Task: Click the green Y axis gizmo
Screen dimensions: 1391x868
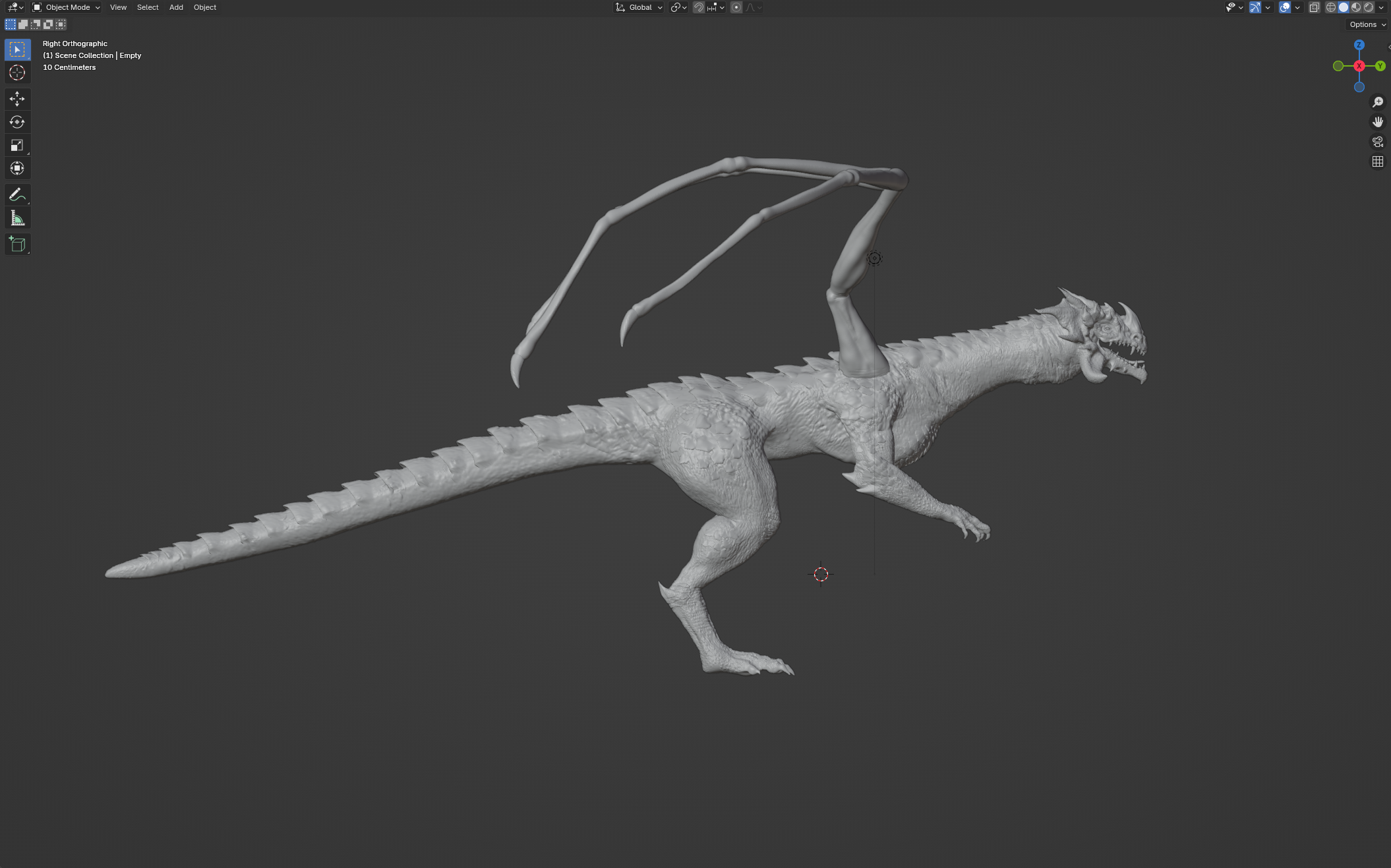Action: coord(1380,66)
